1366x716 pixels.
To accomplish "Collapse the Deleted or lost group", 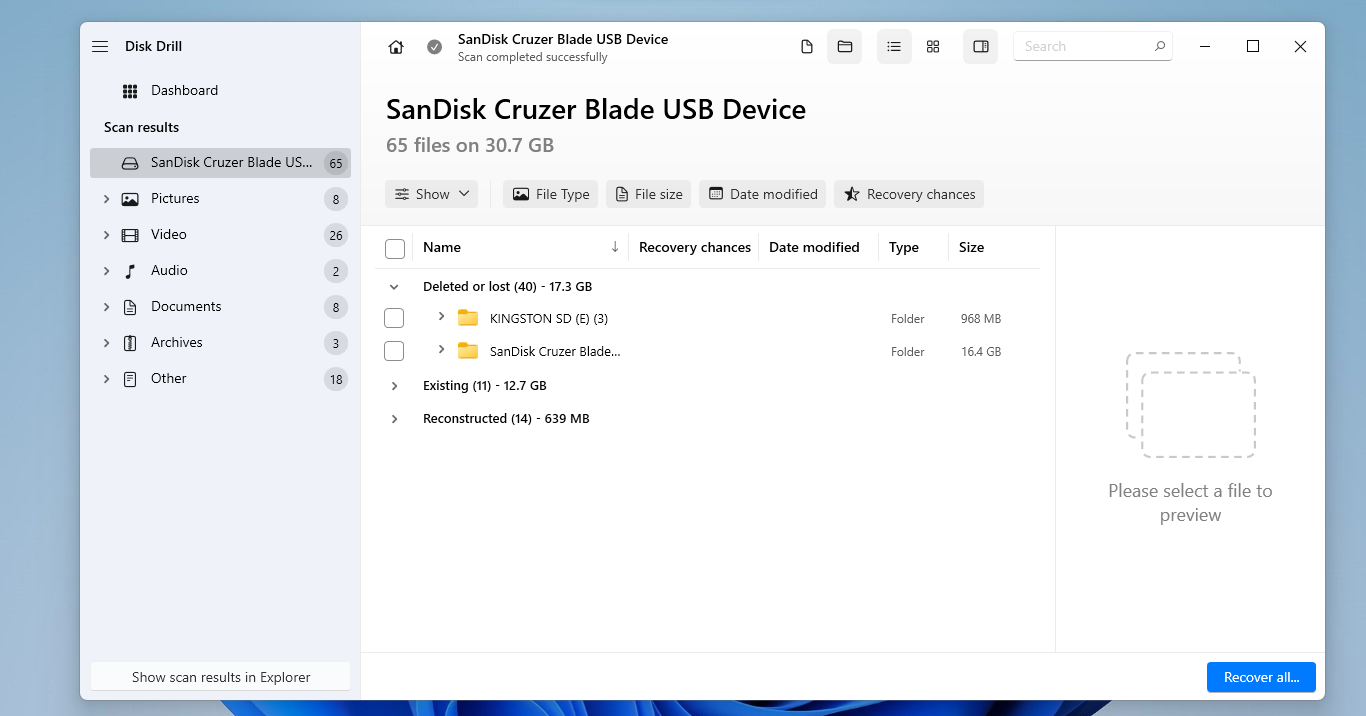I will click(394, 287).
